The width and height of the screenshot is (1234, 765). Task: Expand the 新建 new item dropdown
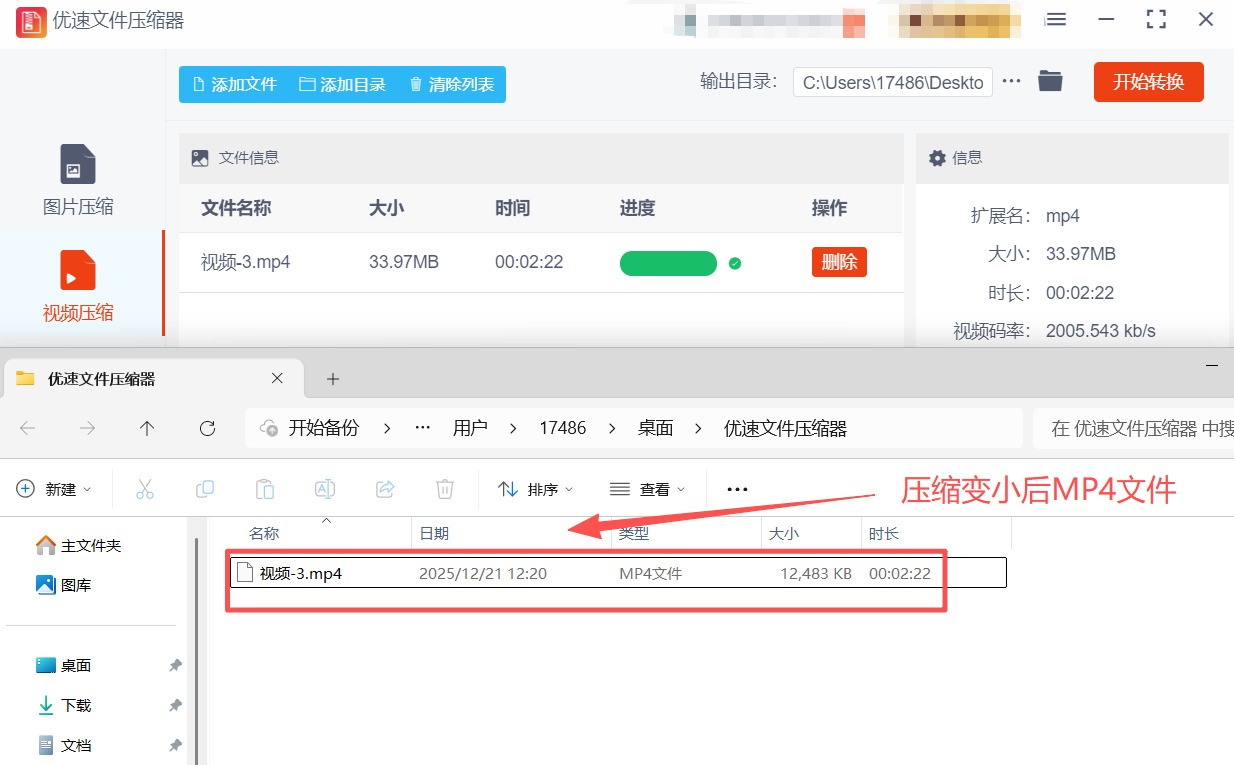click(55, 489)
